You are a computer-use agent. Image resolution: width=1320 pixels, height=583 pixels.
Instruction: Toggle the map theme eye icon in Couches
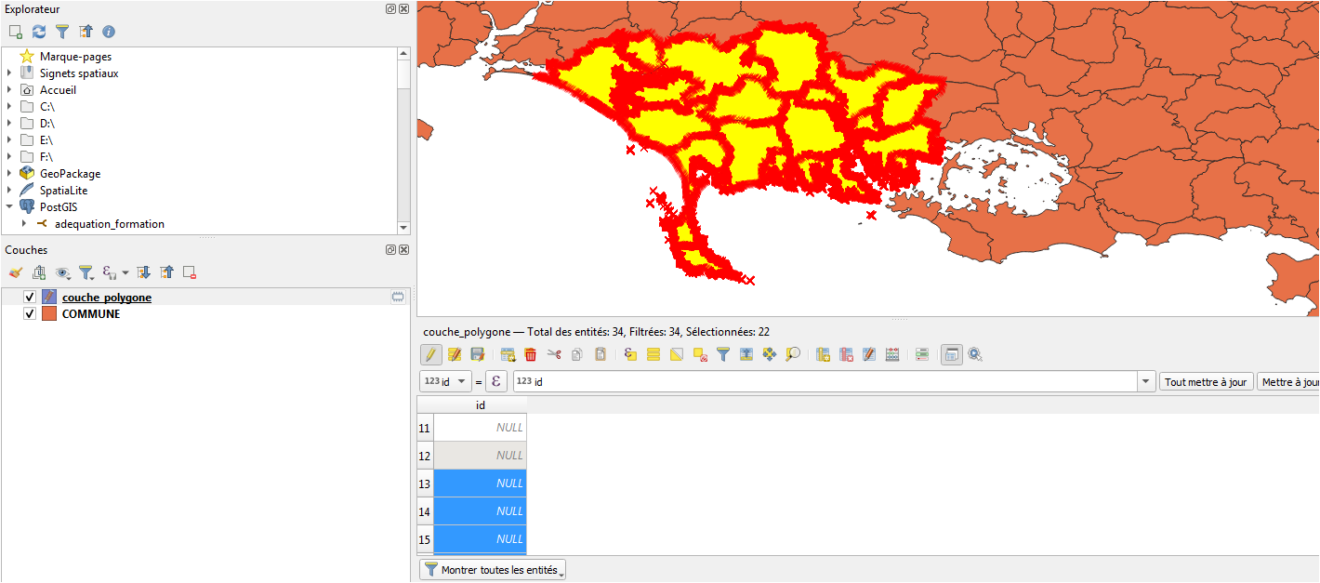point(61,272)
